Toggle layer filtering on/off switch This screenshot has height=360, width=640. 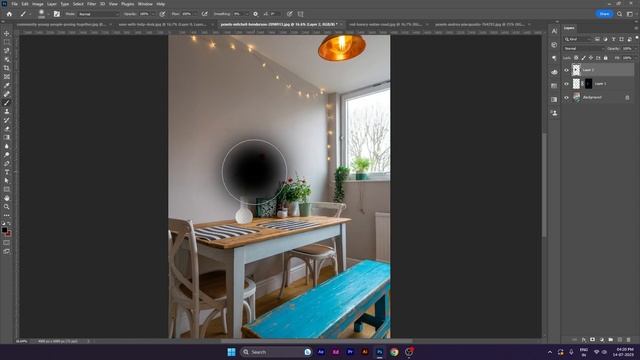[637, 38]
